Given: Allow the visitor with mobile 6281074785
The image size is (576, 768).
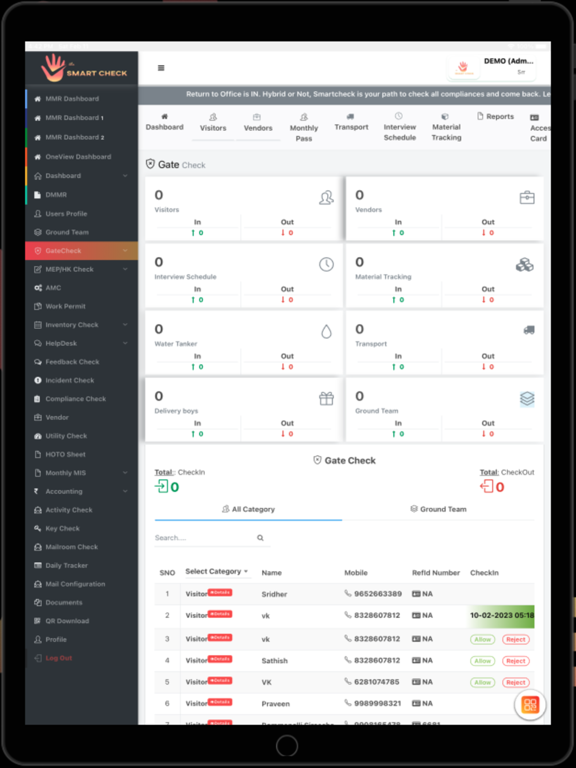Looking at the screenshot, I should point(482,683).
